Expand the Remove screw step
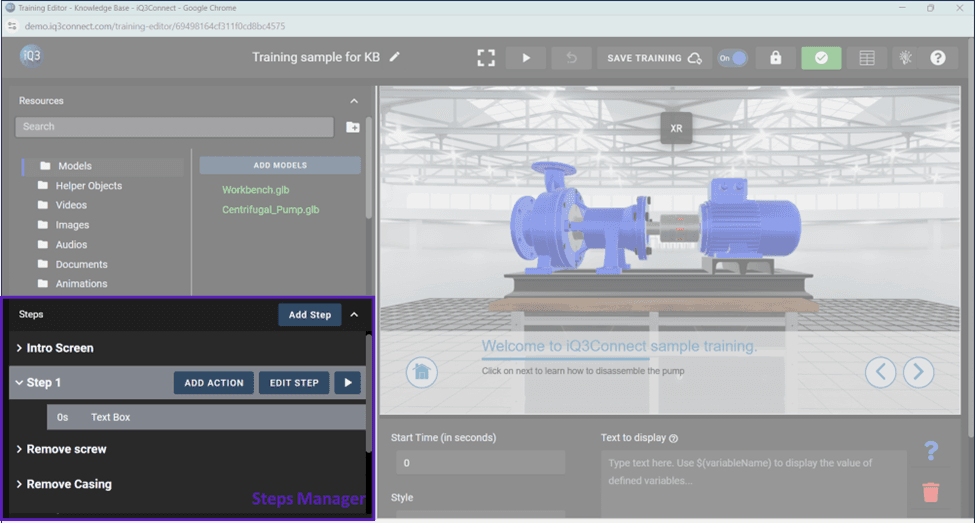 tap(19, 450)
